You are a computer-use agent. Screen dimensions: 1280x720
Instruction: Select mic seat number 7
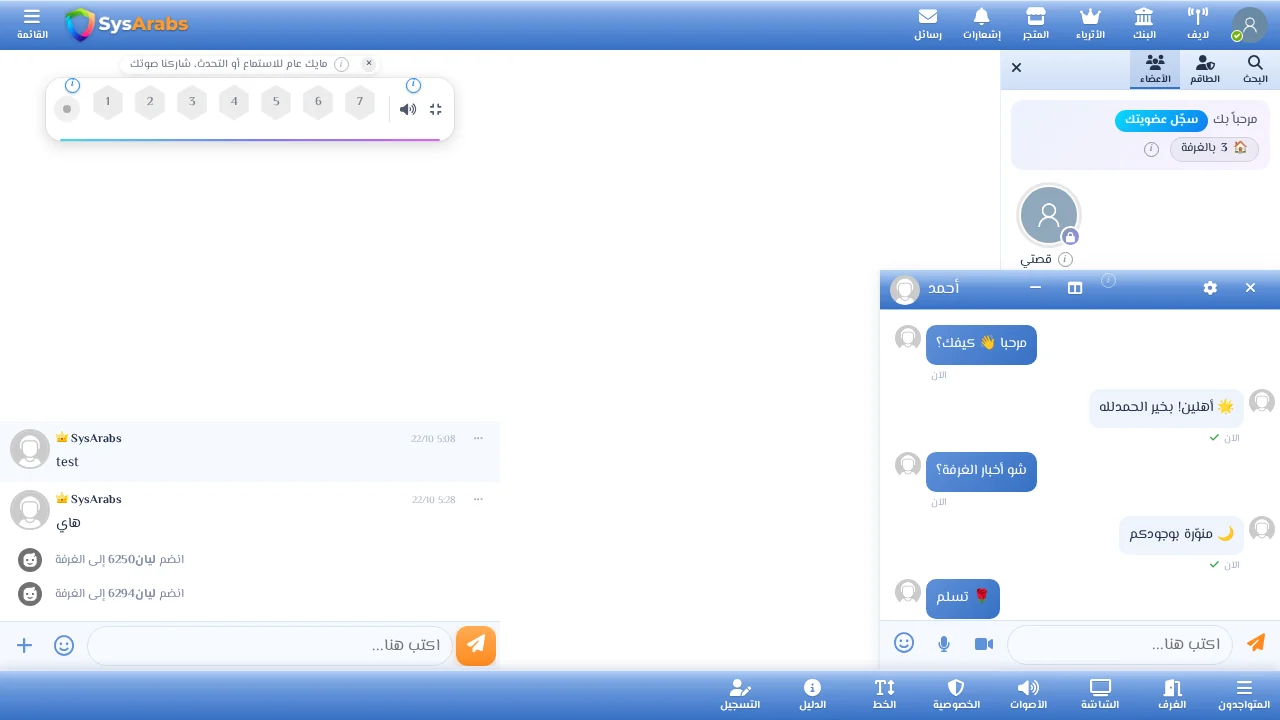point(360,102)
